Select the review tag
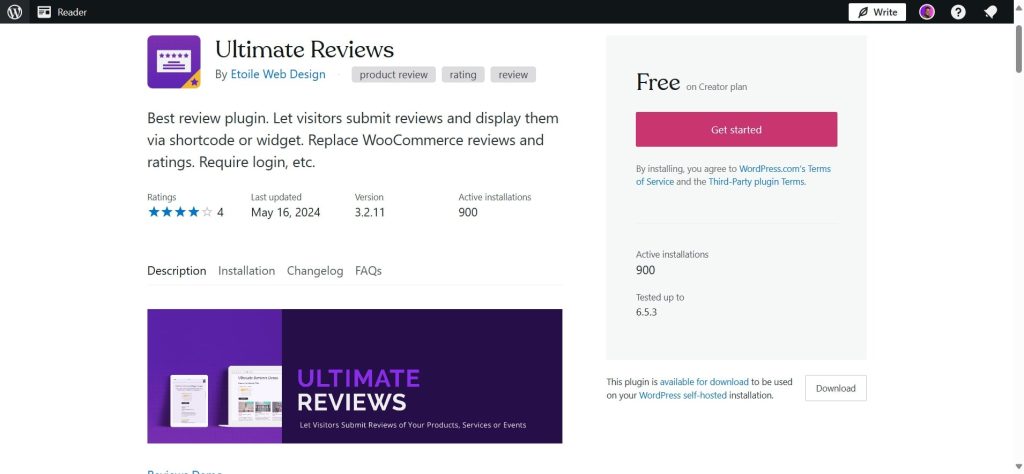The image size is (1024, 474). tap(513, 74)
